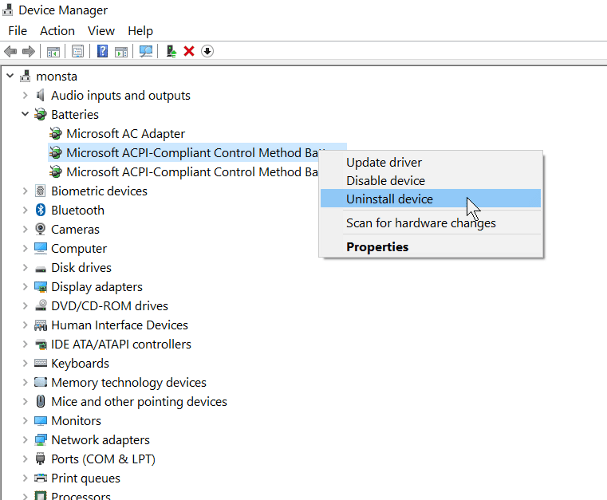Select the Display adapters label
The height and width of the screenshot is (500, 607).
tap(97, 287)
